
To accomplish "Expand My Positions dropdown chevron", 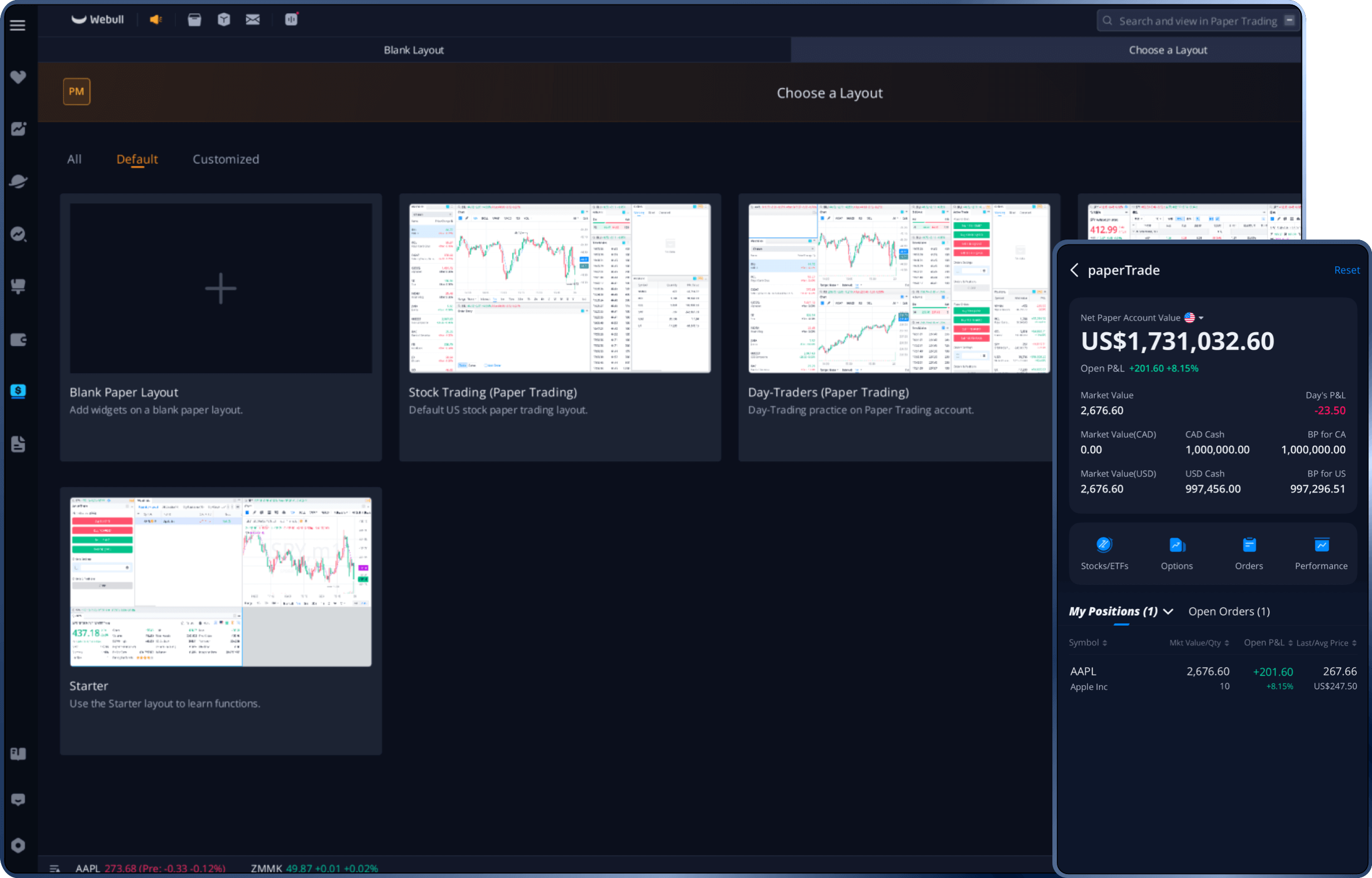I will (x=1168, y=611).
